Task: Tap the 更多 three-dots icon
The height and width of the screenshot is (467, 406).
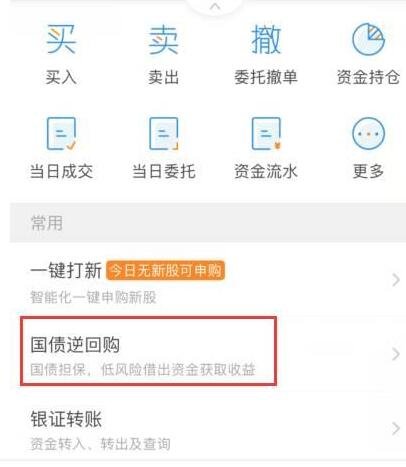Action: [368, 133]
